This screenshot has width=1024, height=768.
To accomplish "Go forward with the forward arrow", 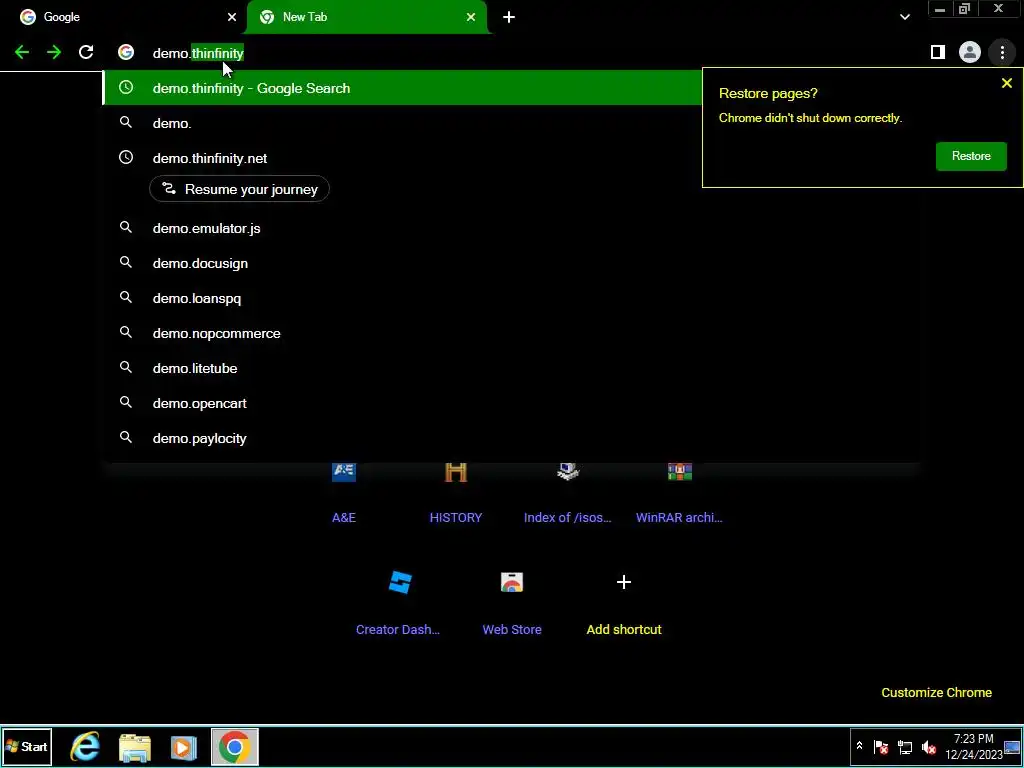I will pos(54,52).
